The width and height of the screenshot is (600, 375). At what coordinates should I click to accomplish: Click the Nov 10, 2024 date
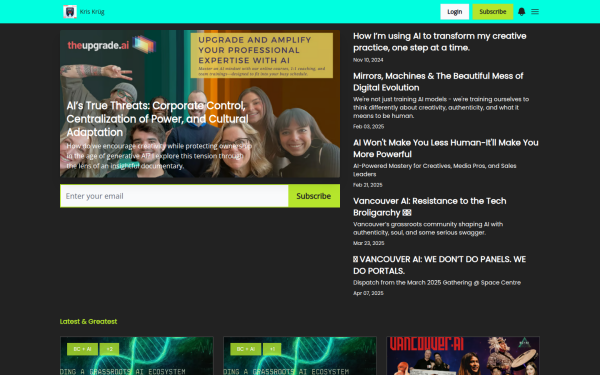(368, 60)
